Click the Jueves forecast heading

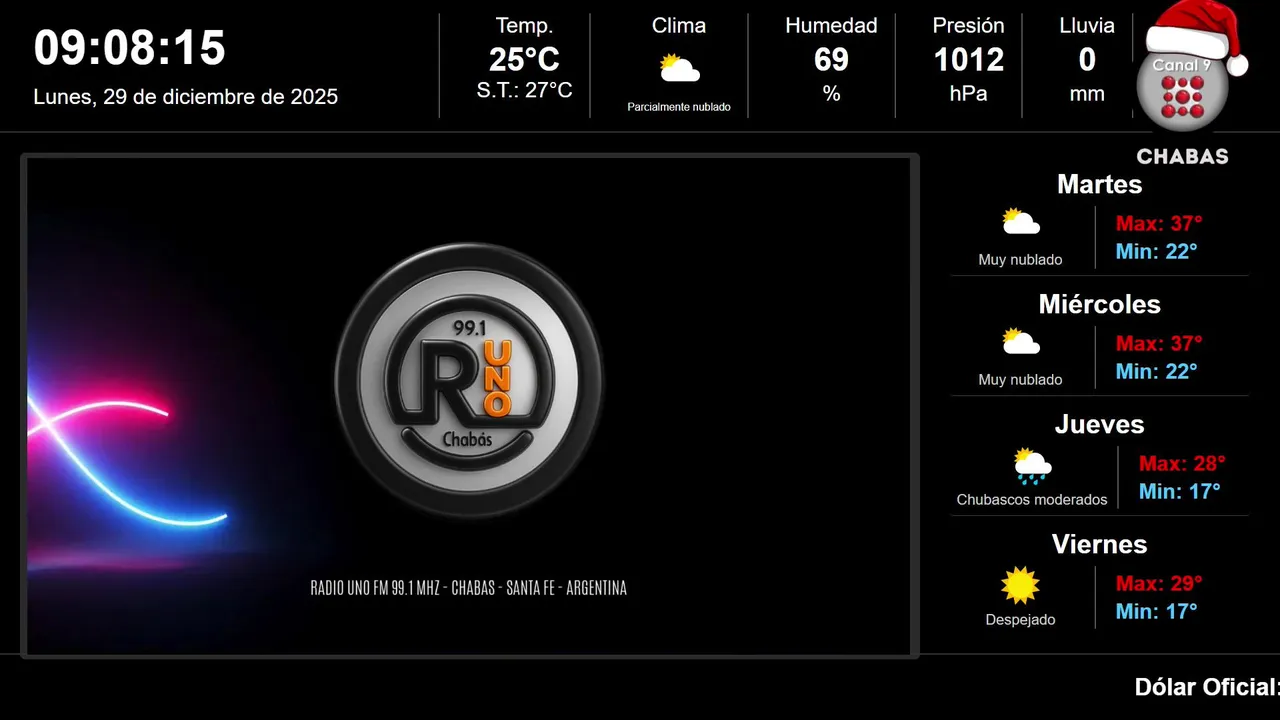[1099, 424]
